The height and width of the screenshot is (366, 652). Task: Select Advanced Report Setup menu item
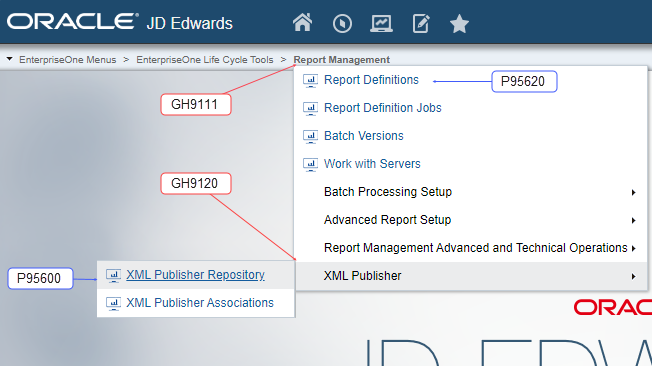click(x=387, y=220)
